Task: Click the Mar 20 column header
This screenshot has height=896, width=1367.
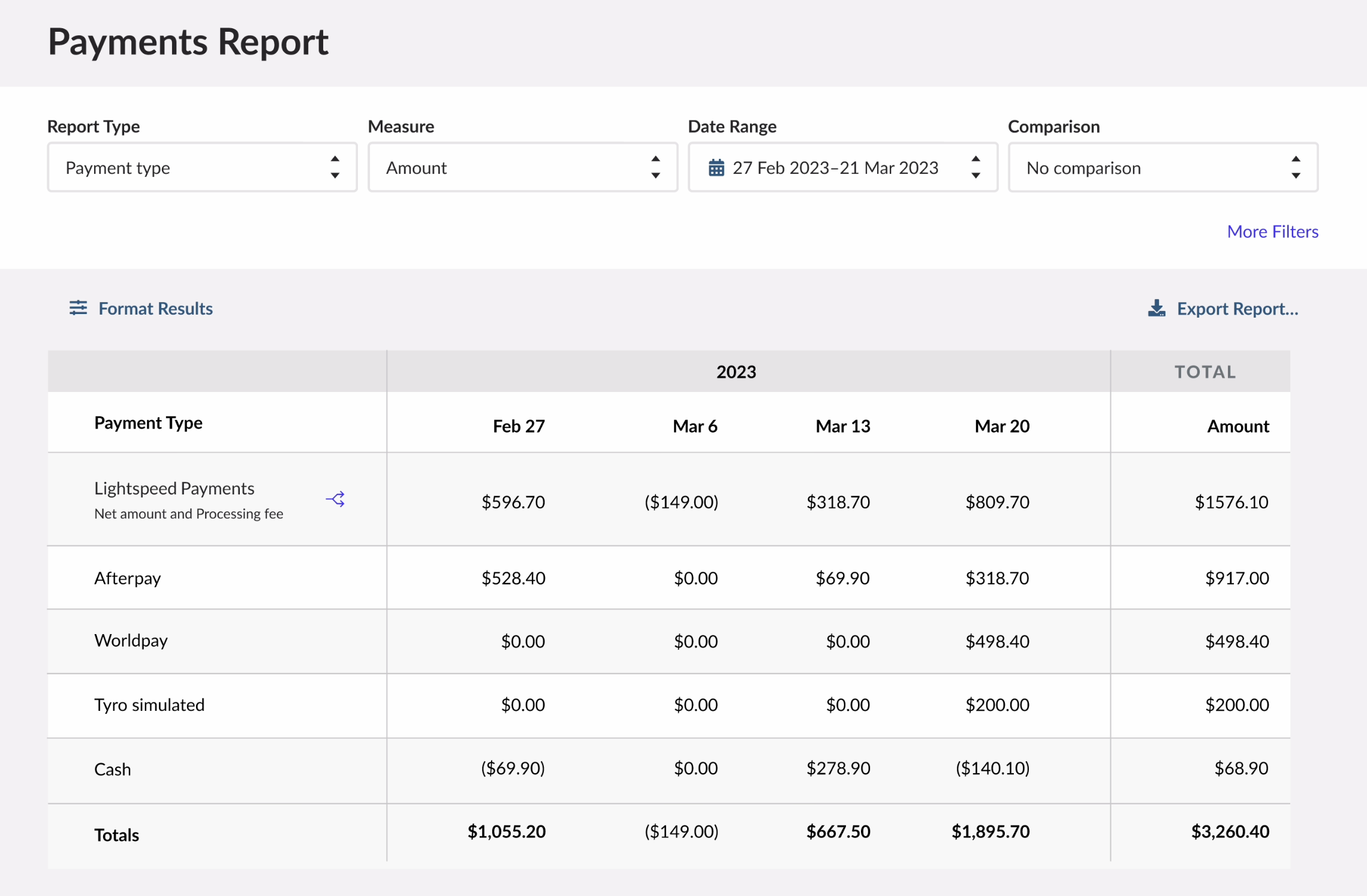Action: 1001,426
